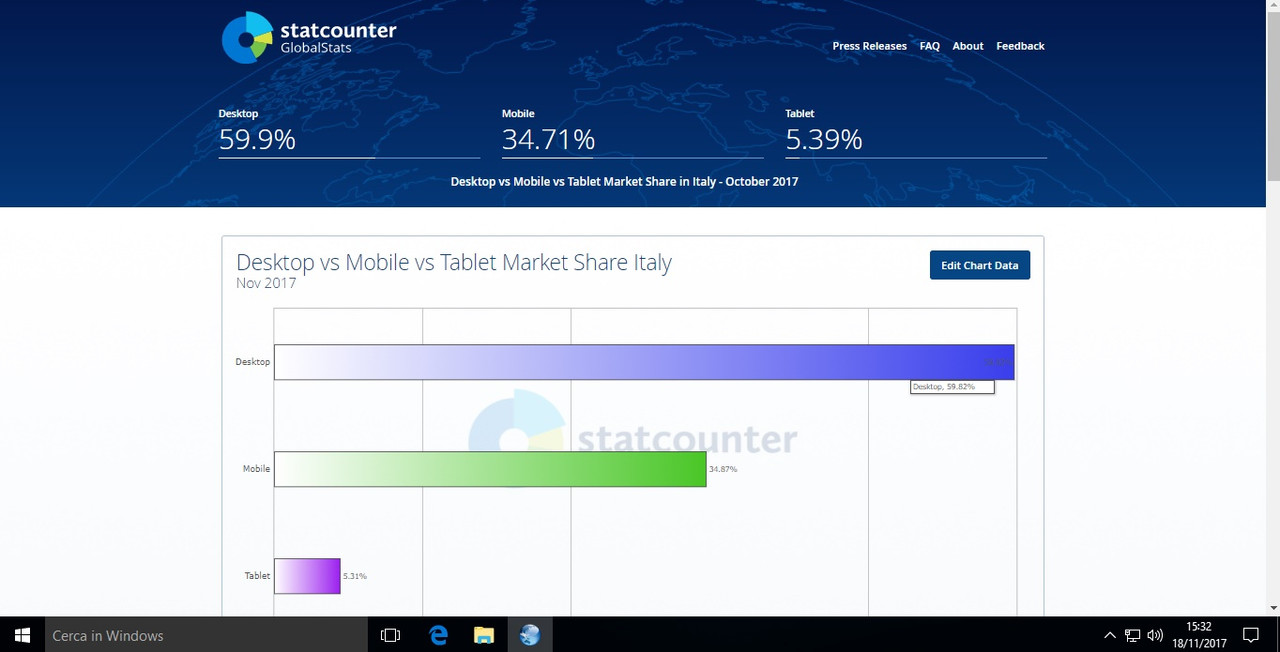Click the Desktop axis label
The width and height of the screenshot is (1280, 652).
point(252,362)
